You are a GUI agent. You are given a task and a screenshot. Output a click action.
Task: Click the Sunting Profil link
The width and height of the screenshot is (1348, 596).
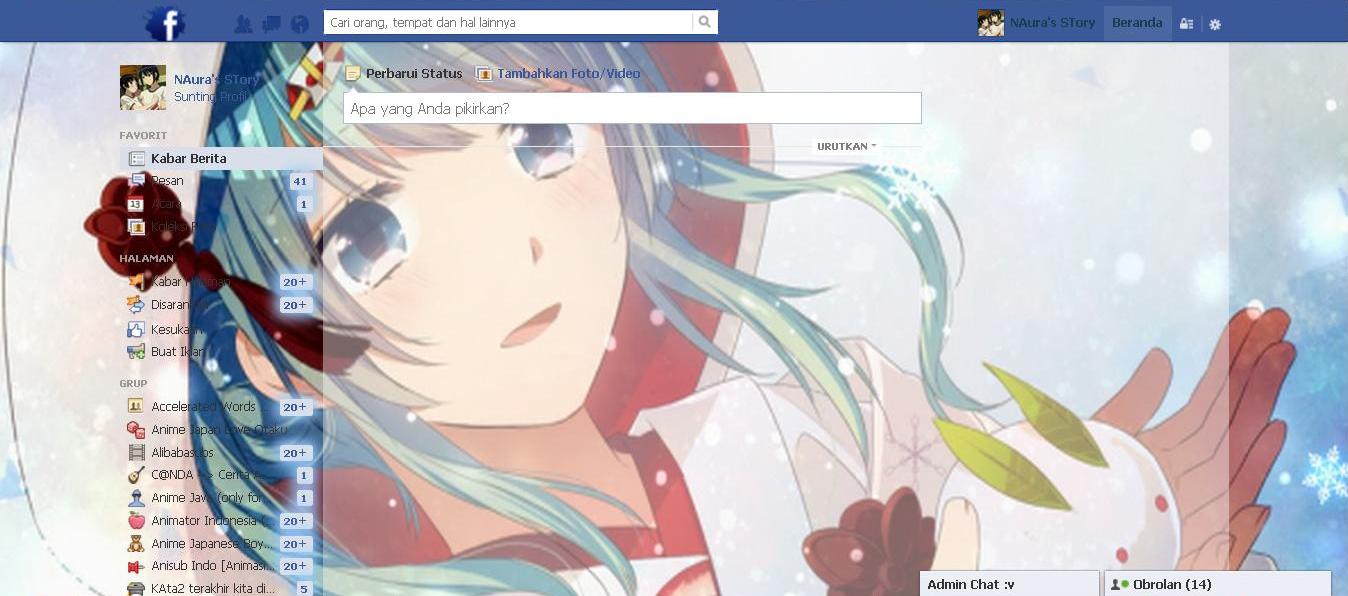point(210,97)
